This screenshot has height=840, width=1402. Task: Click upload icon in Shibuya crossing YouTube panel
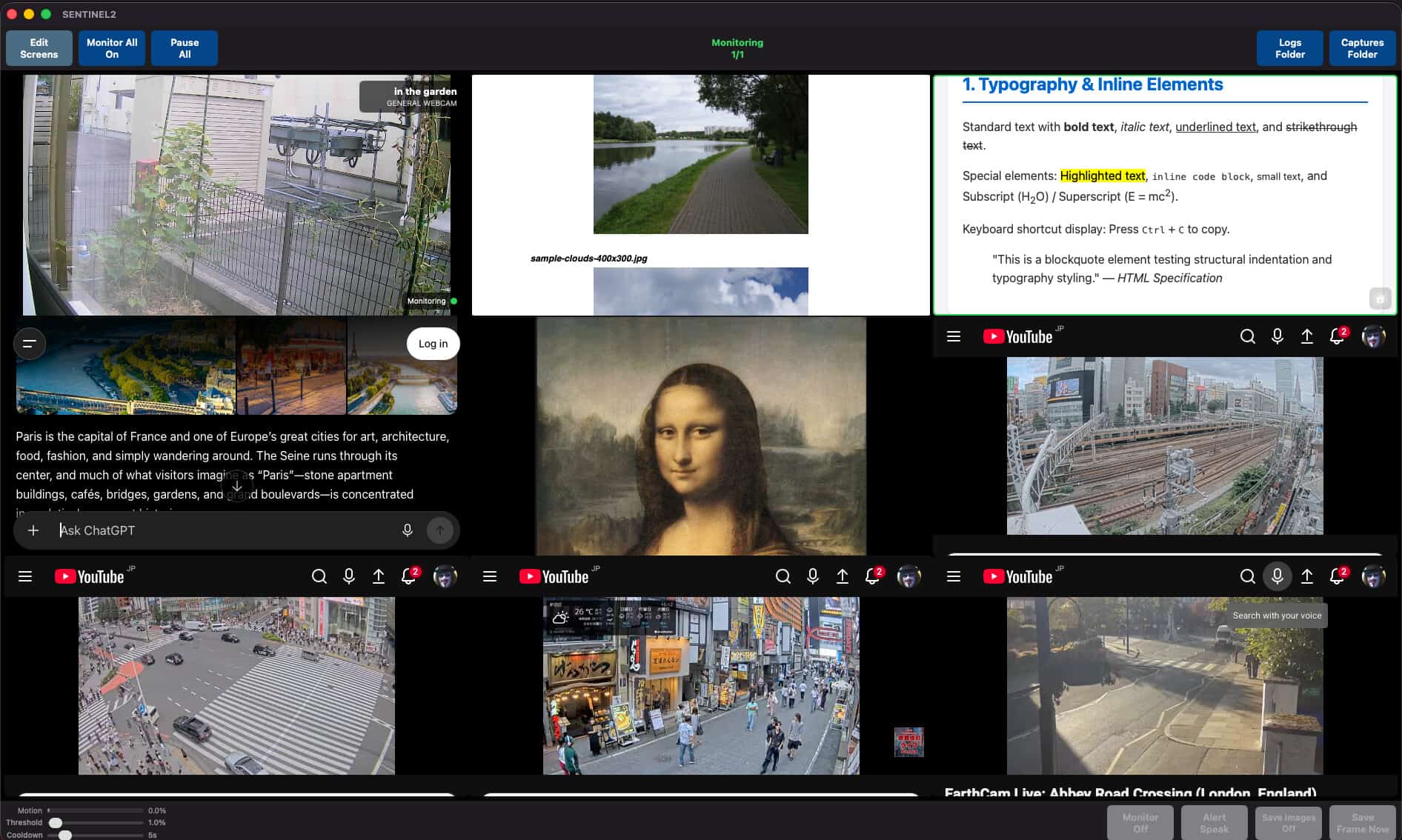tap(379, 576)
